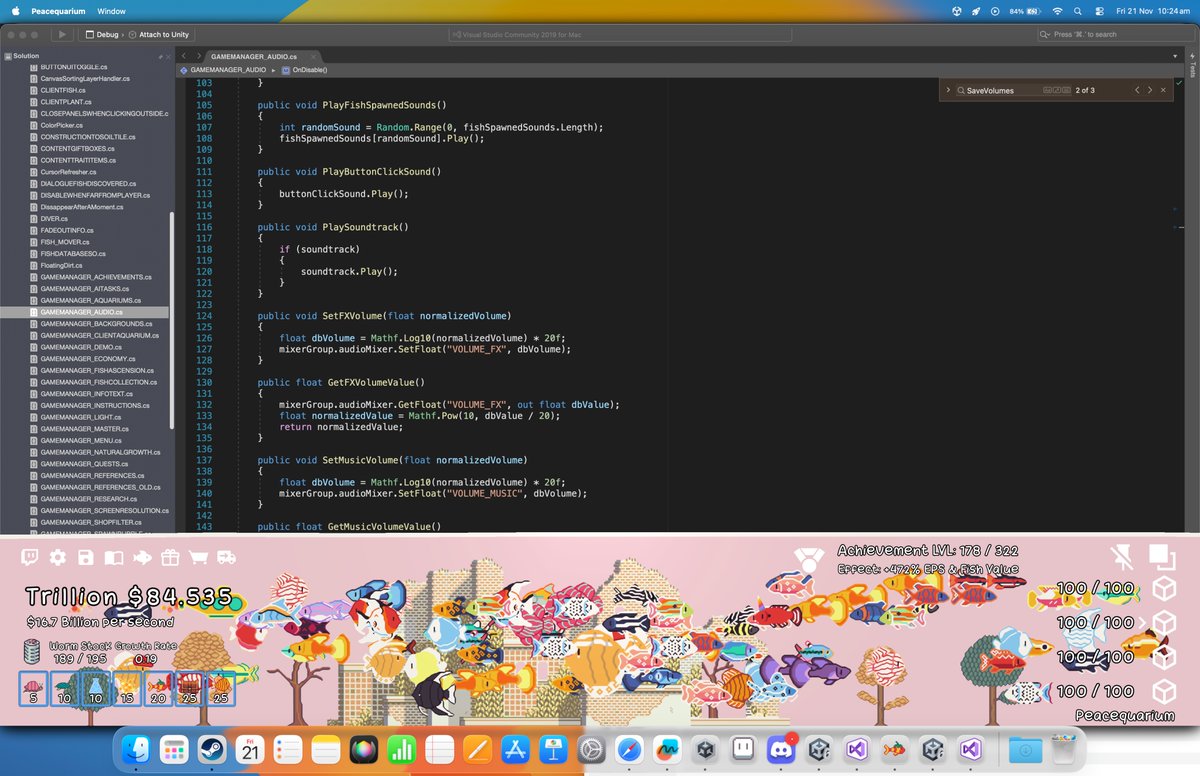This screenshot has width=1200, height=776.
Task: Open FISH_MOVER.cs in solution tree
Action: pos(64,242)
